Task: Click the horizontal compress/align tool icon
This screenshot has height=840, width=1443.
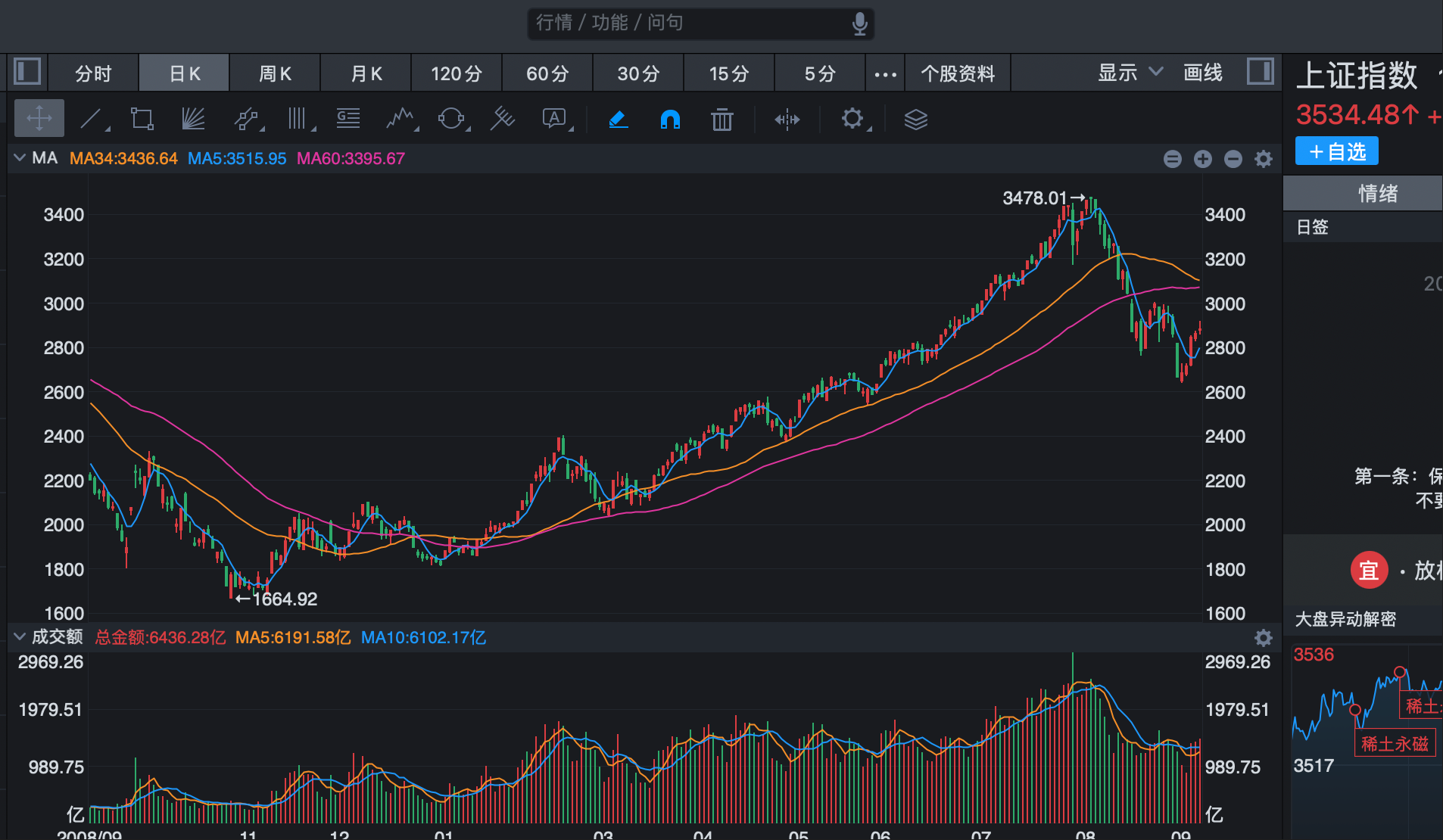Action: tap(787, 119)
